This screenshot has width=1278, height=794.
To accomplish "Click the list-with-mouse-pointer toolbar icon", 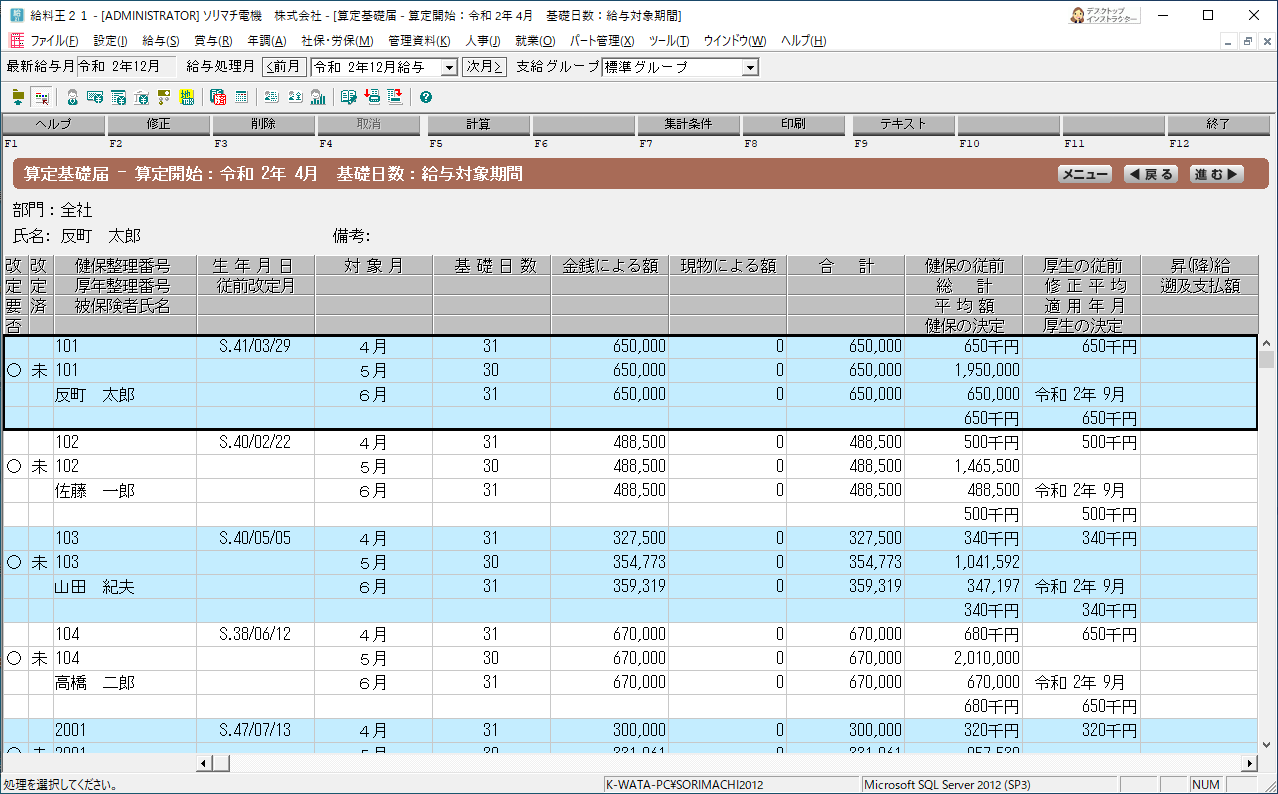I will (41, 97).
